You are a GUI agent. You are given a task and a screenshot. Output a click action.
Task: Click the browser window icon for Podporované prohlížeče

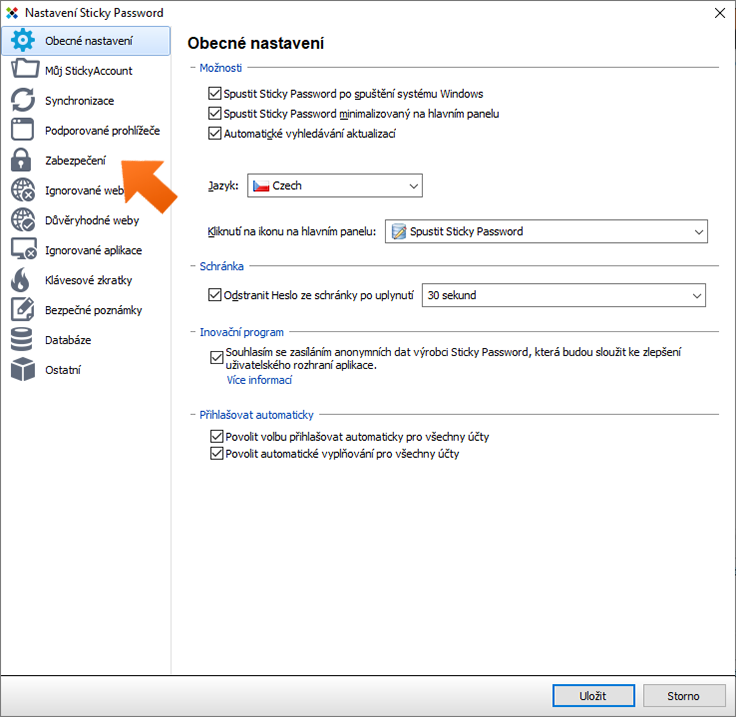[23, 130]
